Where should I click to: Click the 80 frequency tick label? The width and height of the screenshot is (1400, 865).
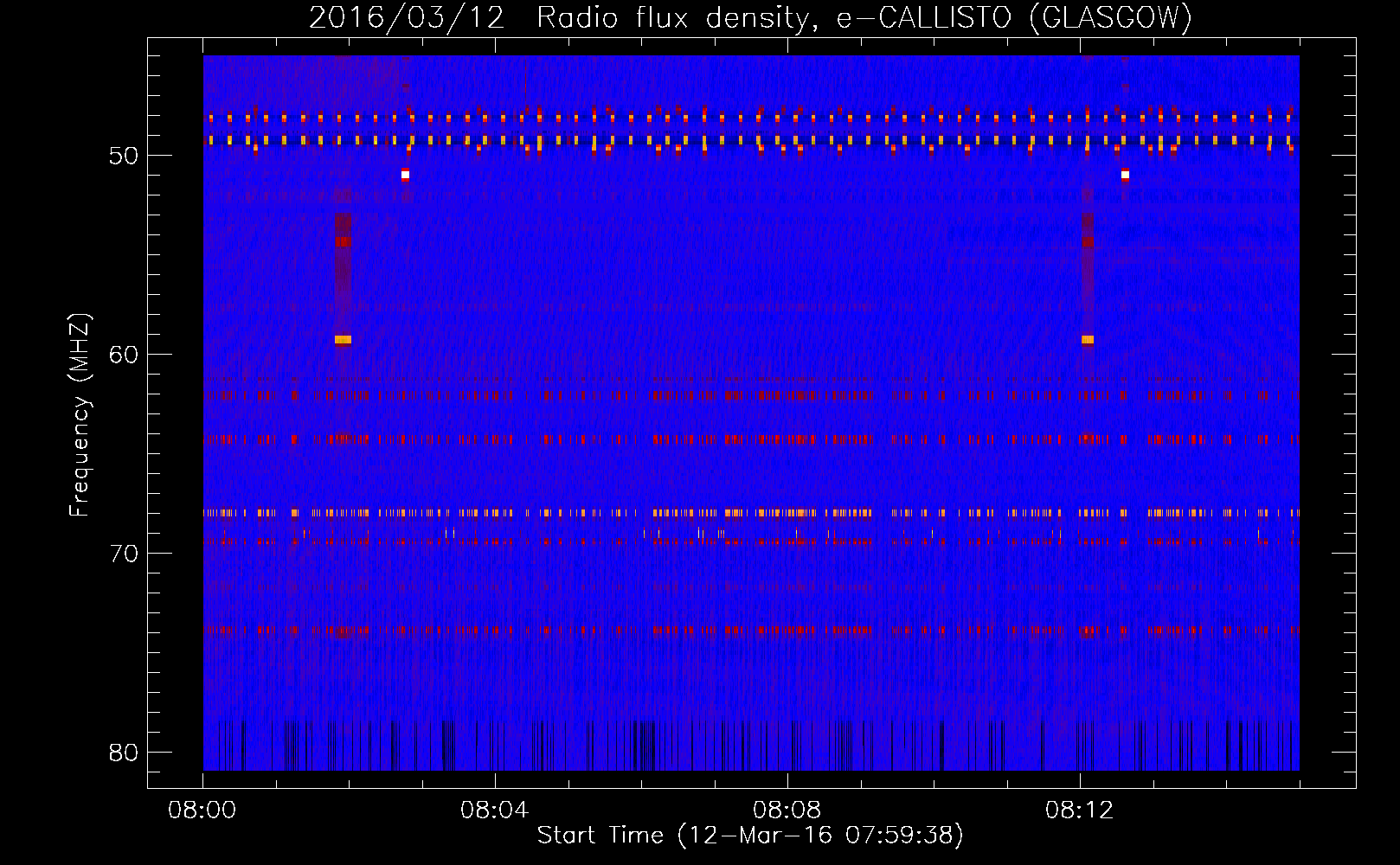click(125, 753)
